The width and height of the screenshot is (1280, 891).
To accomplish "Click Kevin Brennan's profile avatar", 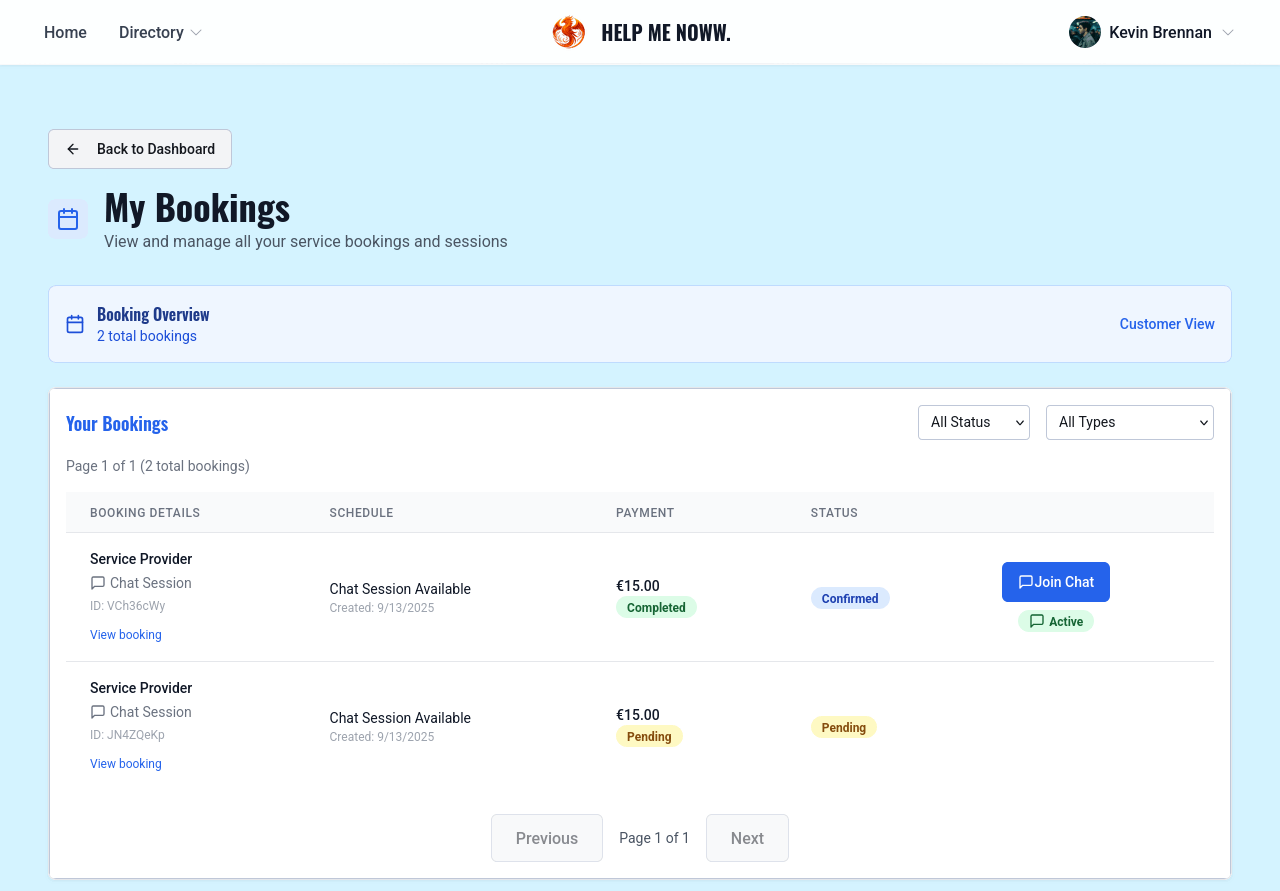I will 1084,32.
